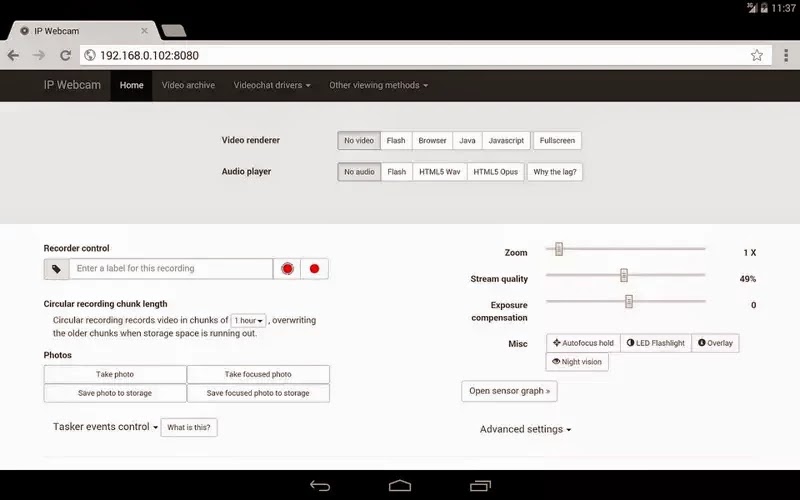Click the Fullscreen button
Screen dimensions: 800x500
point(557,140)
